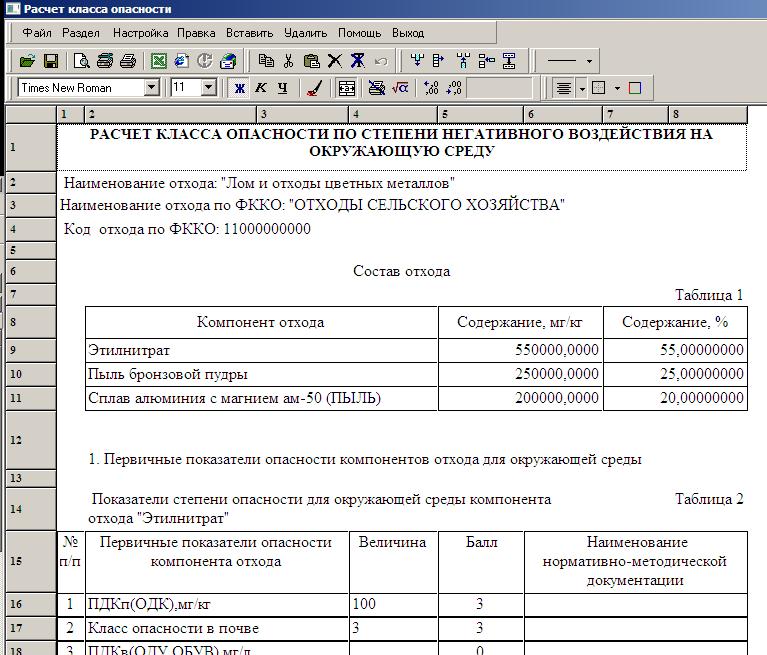Click the square root formula icon

399,88
